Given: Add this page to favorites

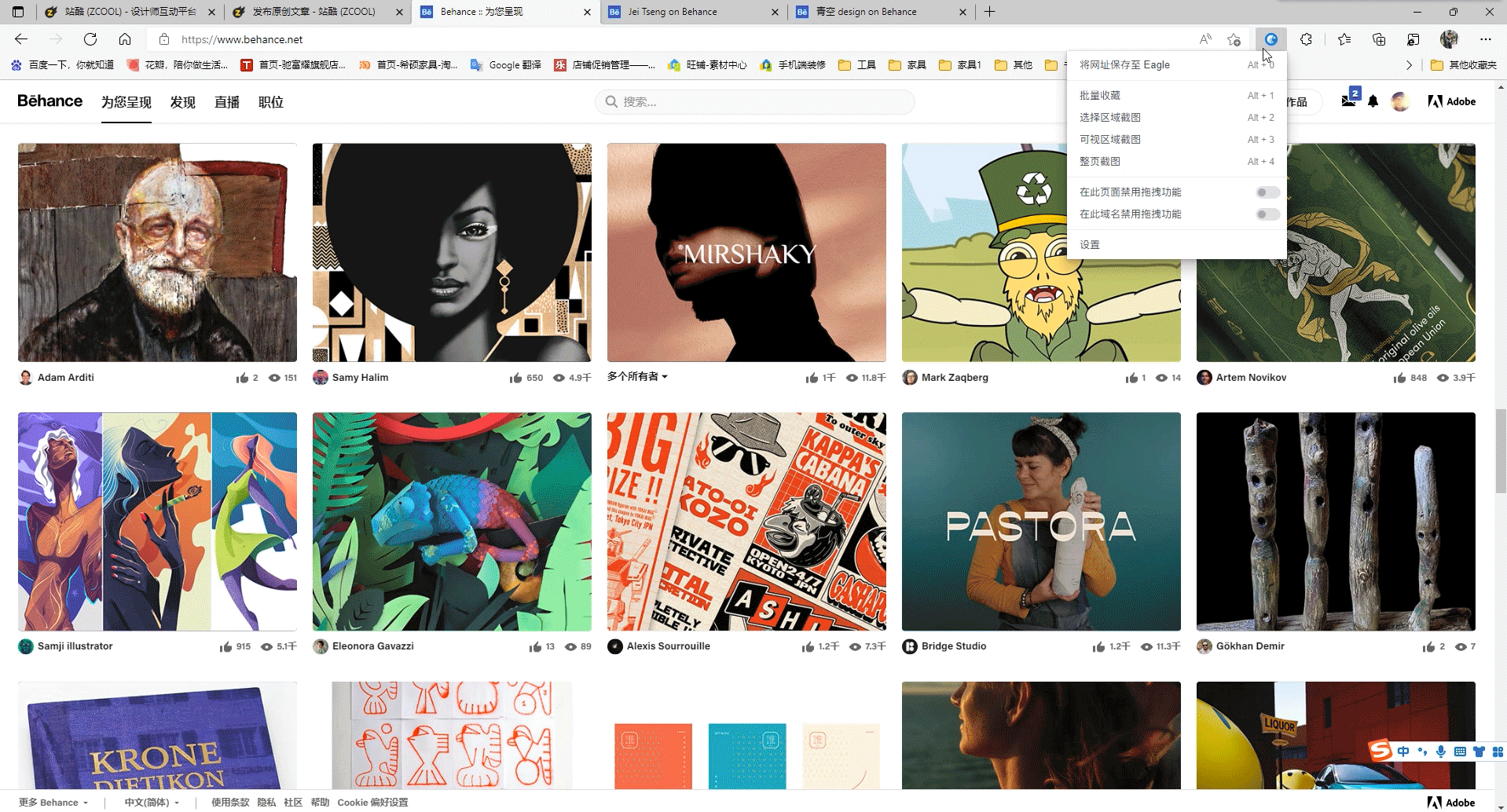Looking at the screenshot, I should 1234,39.
